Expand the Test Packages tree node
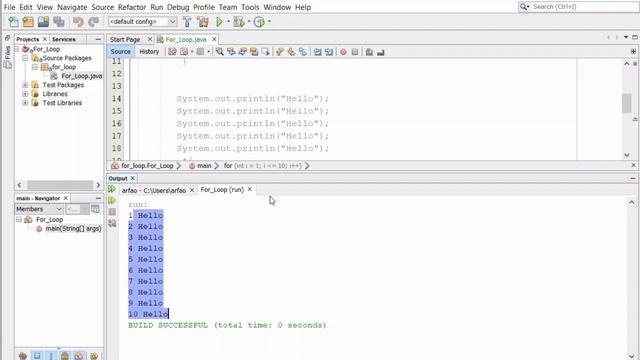 tap(25, 85)
